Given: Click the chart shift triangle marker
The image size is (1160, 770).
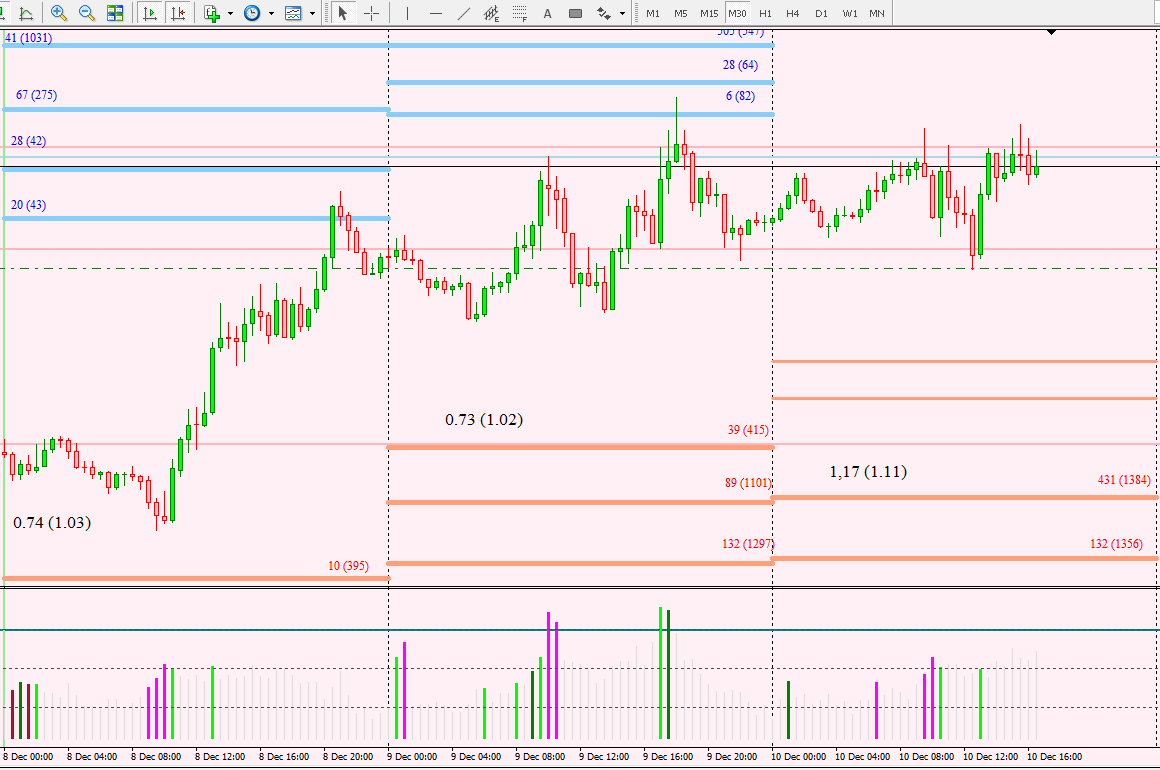Looking at the screenshot, I should click(1051, 33).
